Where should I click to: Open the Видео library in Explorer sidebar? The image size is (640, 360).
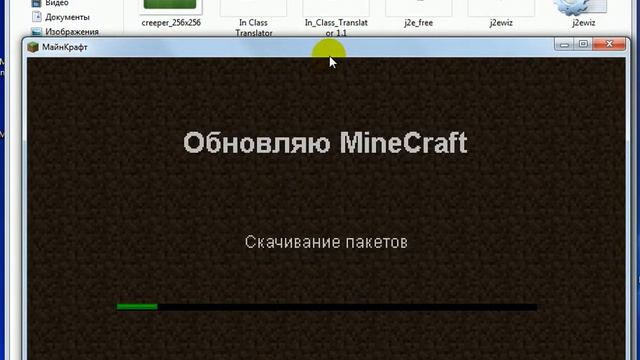pyautogui.click(x=57, y=3)
